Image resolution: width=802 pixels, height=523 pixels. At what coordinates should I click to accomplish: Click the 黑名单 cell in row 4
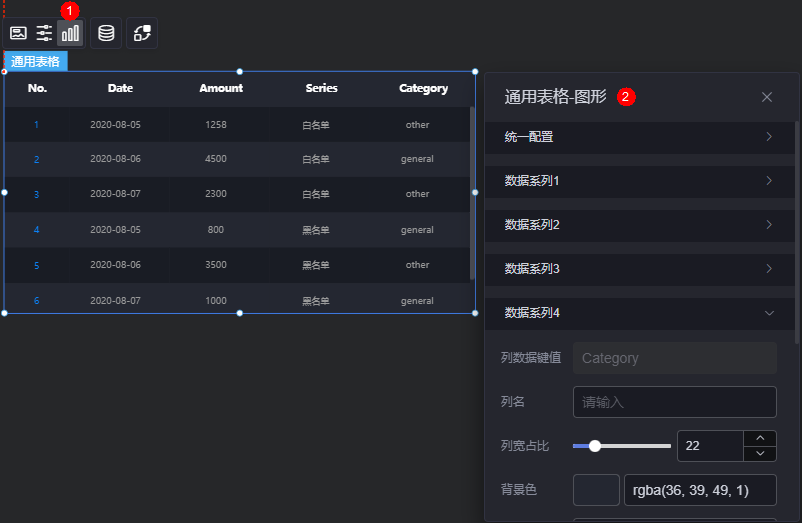[316, 230]
